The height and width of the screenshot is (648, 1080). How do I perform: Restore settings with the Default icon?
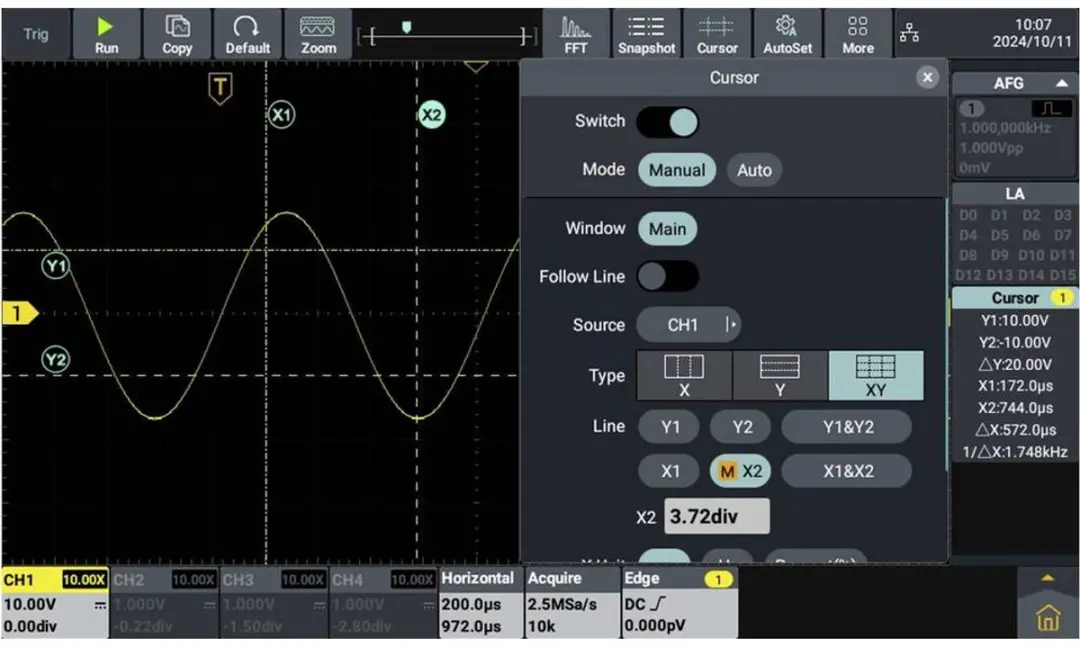(x=247, y=34)
